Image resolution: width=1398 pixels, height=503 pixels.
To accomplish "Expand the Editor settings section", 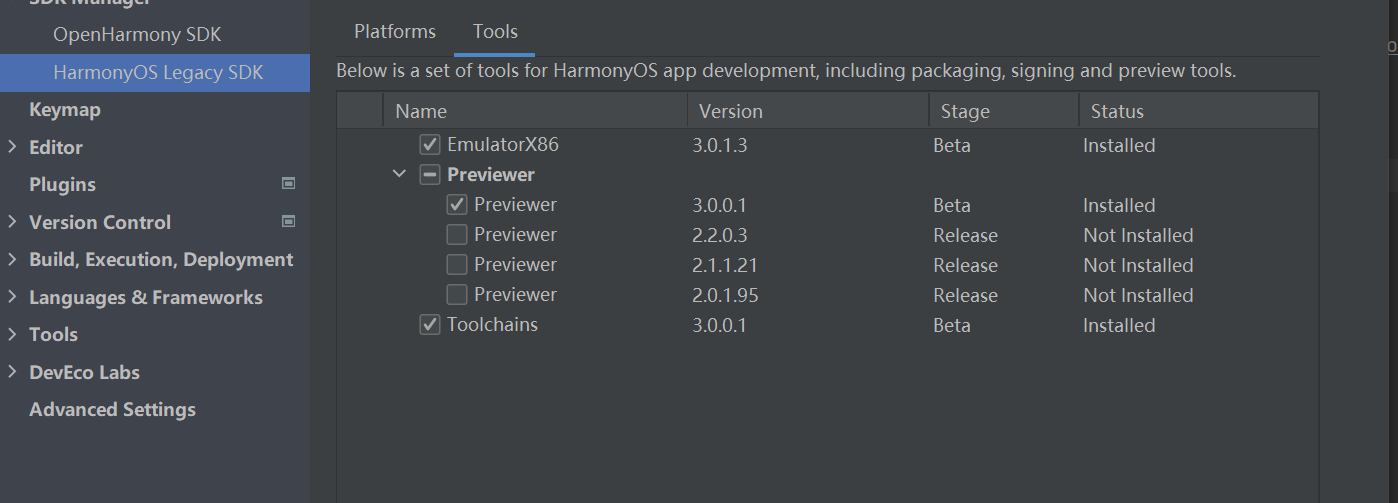I will (x=12, y=147).
